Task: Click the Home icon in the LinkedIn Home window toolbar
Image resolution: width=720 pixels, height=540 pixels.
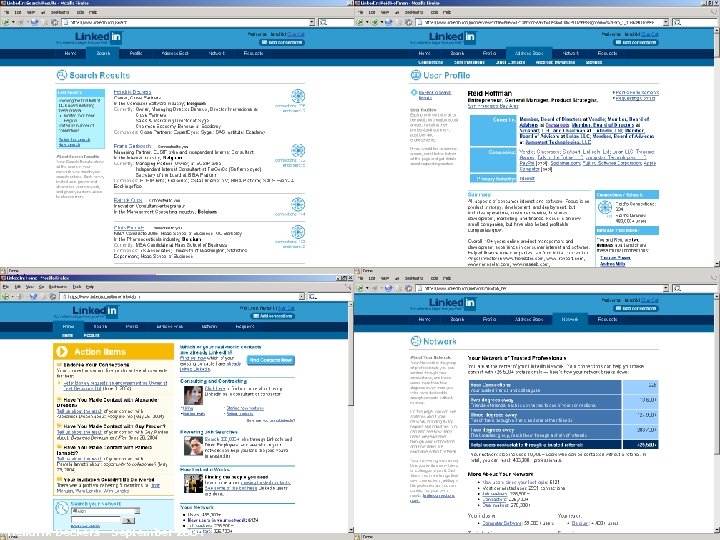Action: [53, 297]
